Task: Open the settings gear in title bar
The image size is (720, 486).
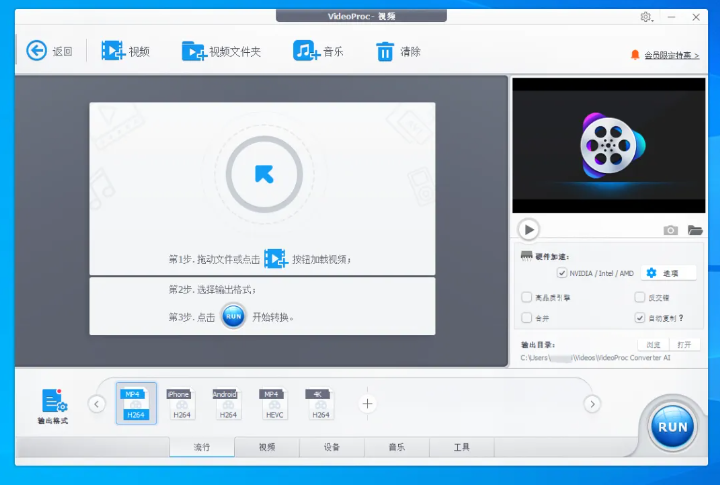Action: pyautogui.click(x=646, y=17)
